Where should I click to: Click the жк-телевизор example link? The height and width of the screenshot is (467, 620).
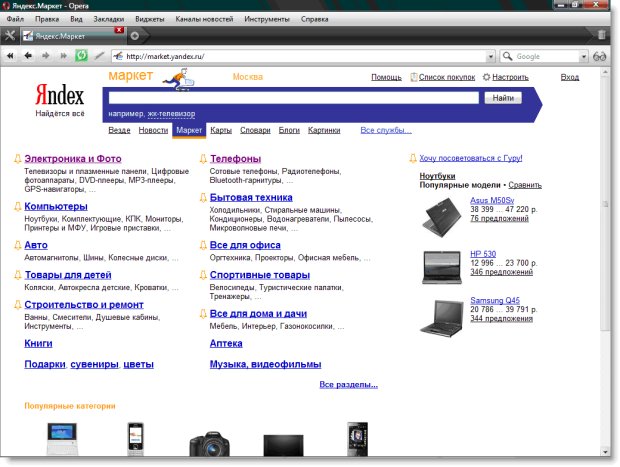coord(171,114)
